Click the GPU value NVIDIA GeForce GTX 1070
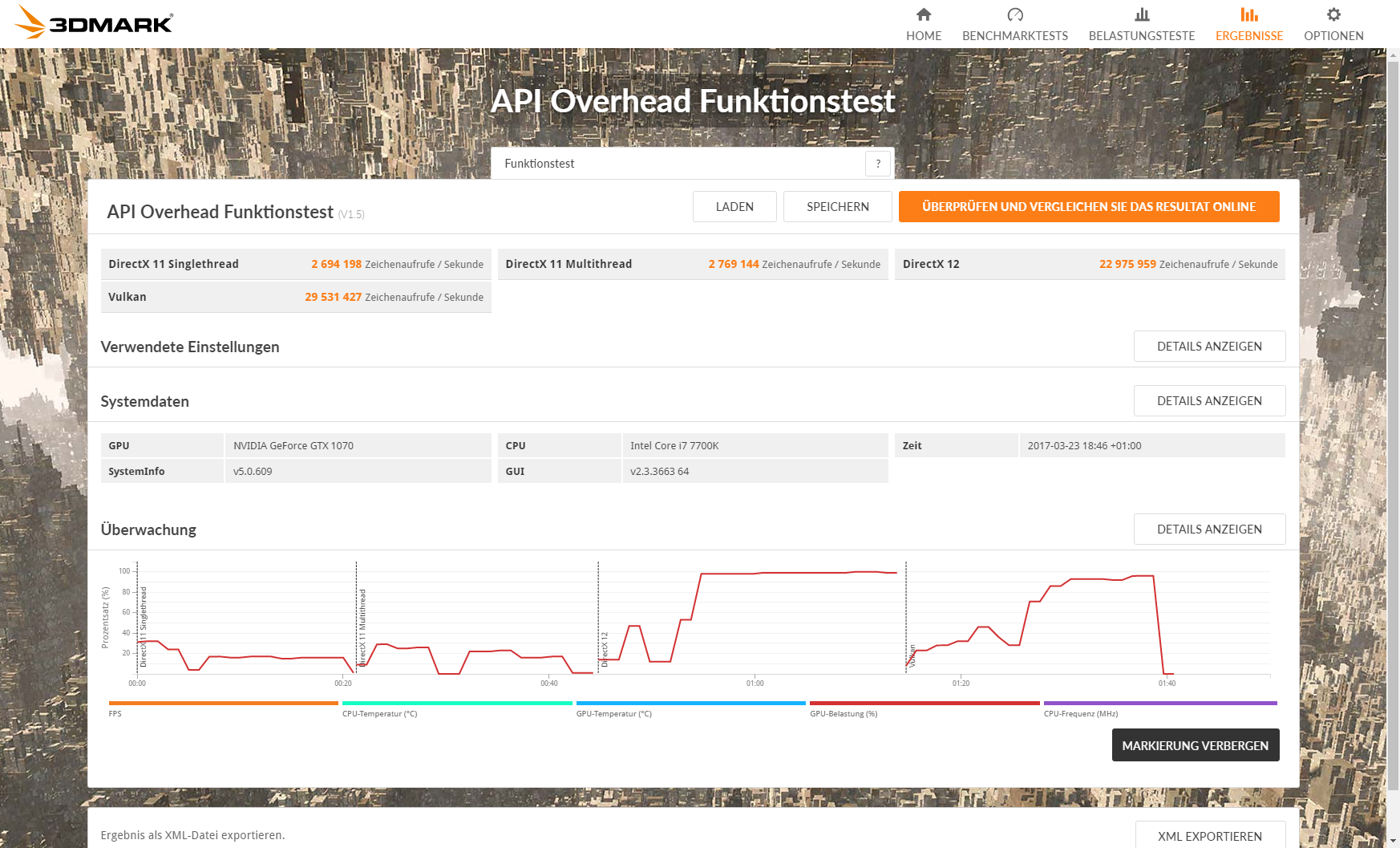Image resolution: width=1400 pixels, height=848 pixels. pyautogui.click(x=293, y=446)
